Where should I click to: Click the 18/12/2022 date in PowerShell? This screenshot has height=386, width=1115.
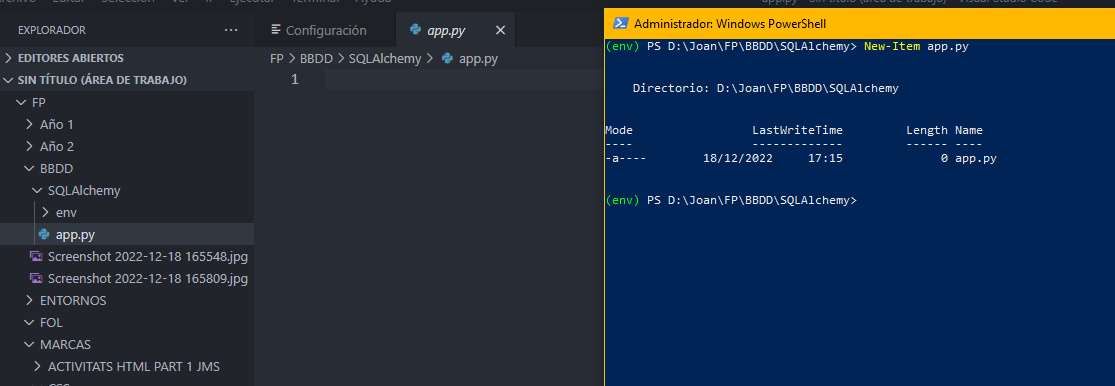coord(737,159)
